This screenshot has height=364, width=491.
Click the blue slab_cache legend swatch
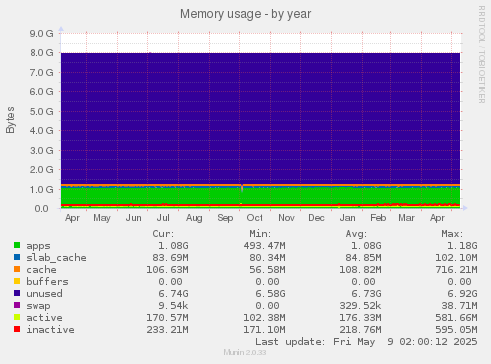click(17, 257)
